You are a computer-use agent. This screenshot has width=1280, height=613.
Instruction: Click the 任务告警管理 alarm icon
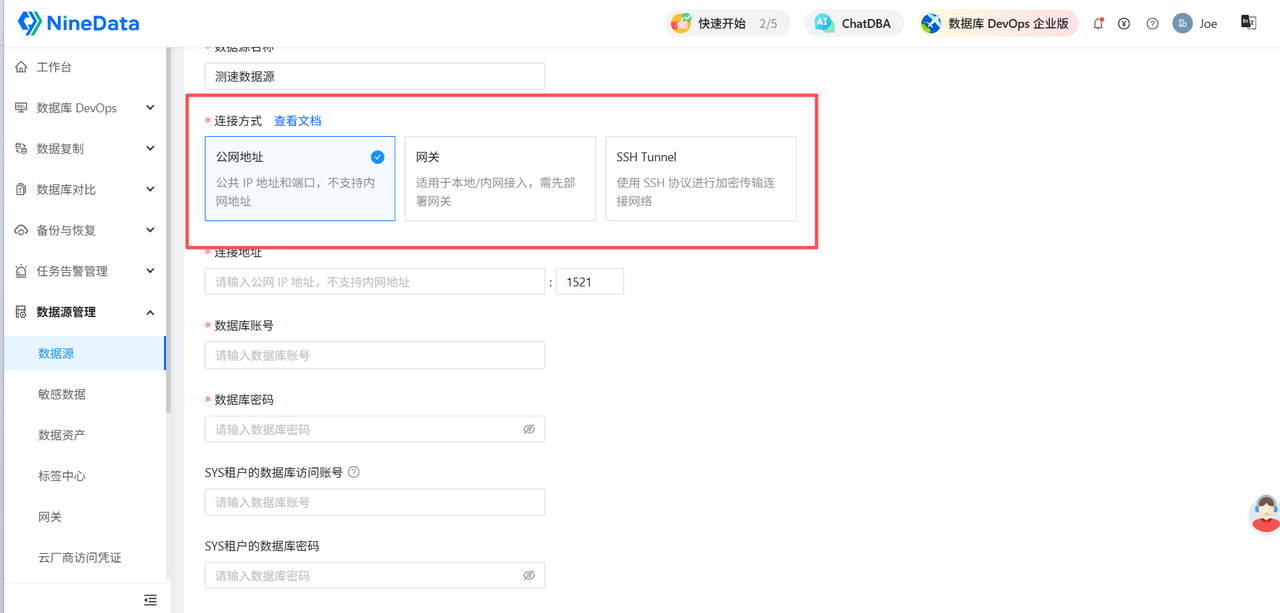coord(21,271)
